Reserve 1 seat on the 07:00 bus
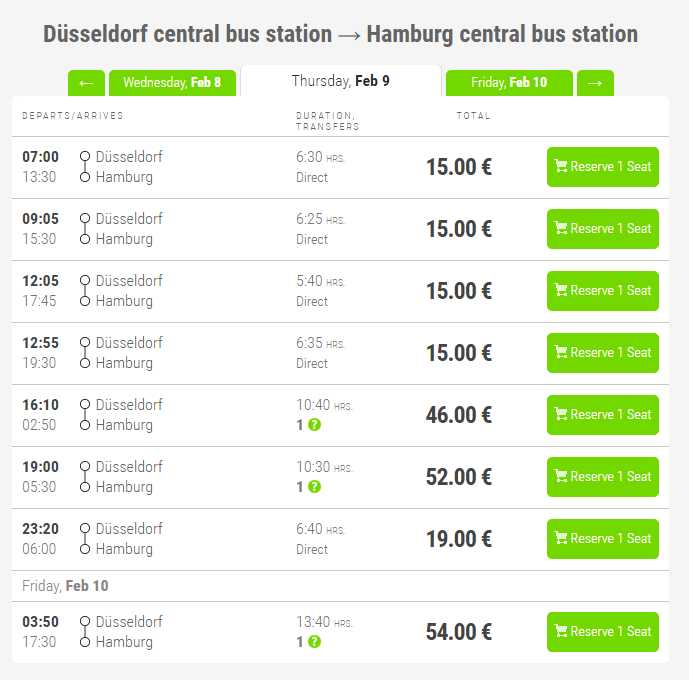689x680 pixels. pyautogui.click(x=602, y=167)
